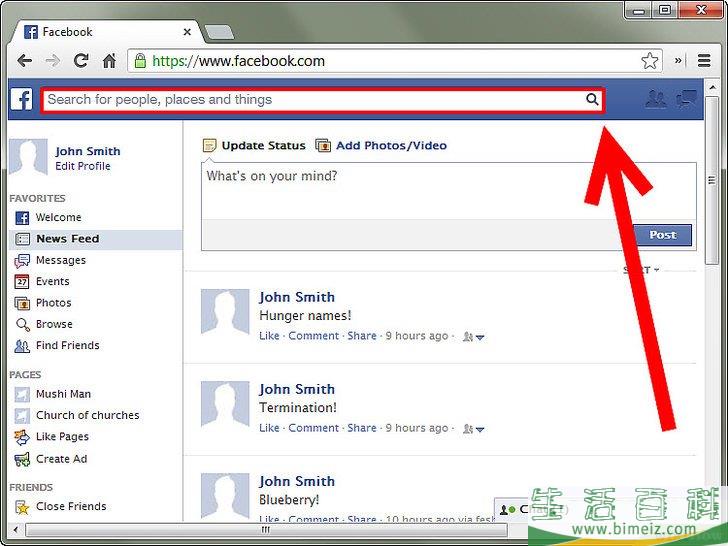Open John Smith on Hunger names post

pos(297,297)
